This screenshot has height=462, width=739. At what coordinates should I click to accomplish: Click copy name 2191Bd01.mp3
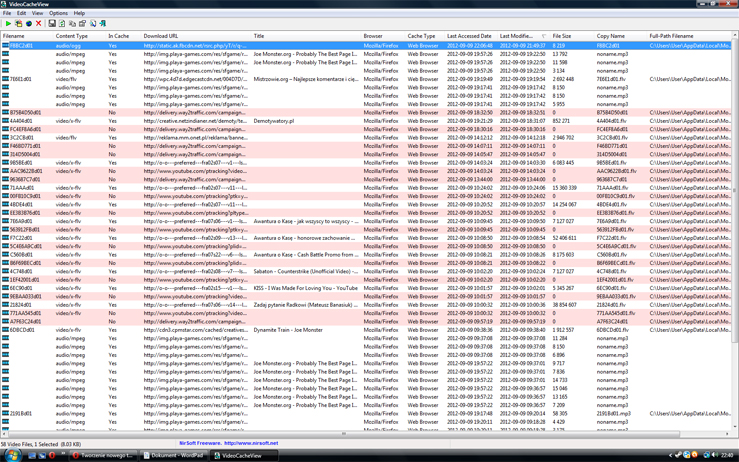pyautogui.click(x=614, y=413)
